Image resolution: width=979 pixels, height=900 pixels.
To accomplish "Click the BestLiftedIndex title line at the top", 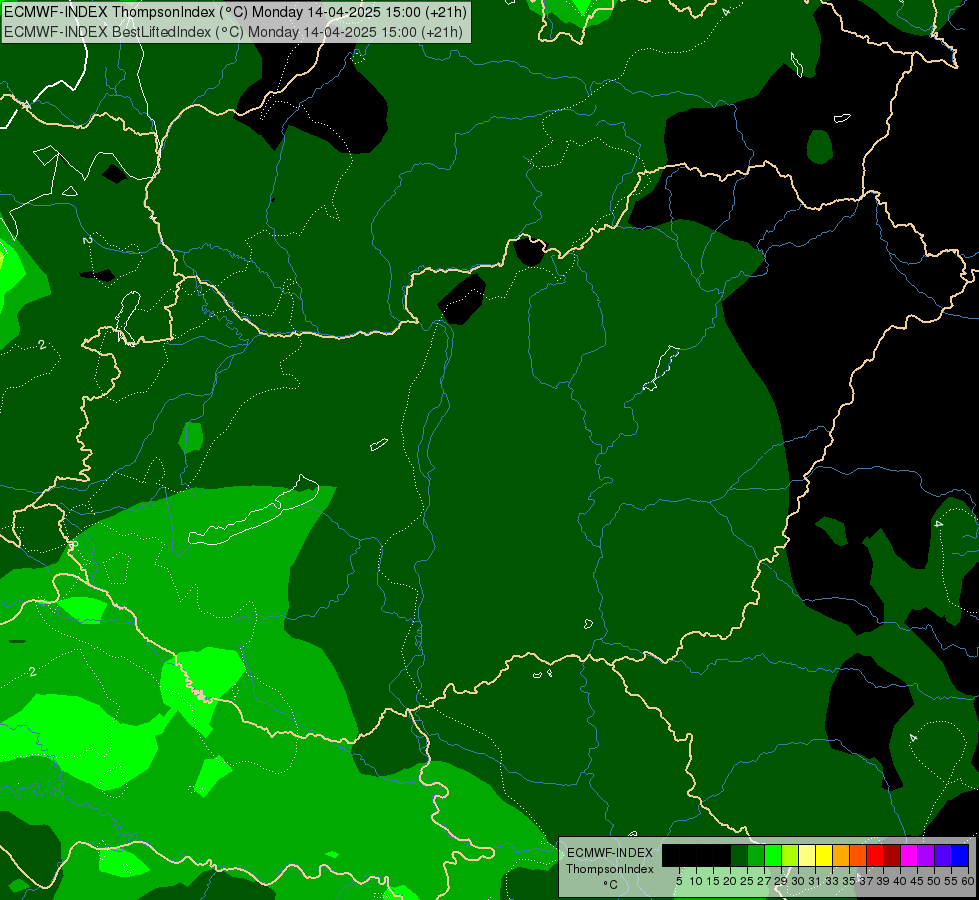I will [234, 31].
